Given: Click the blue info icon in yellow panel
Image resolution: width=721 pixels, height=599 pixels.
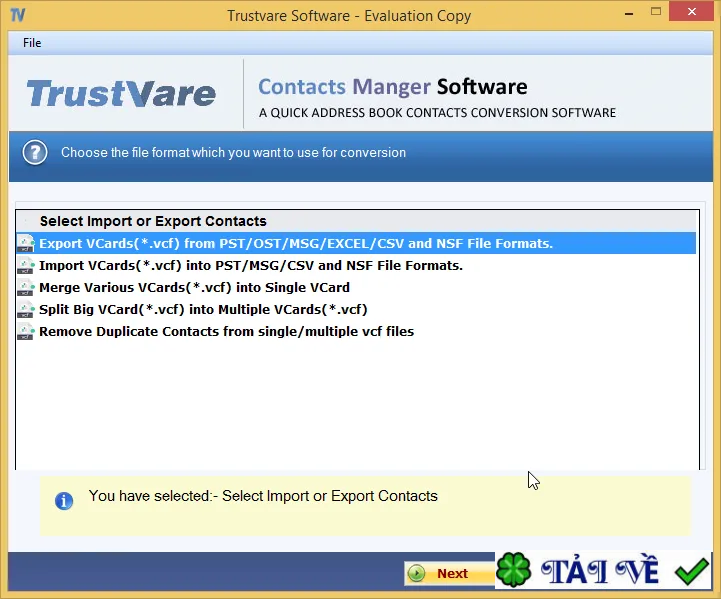Looking at the screenshot, I should pos(64,501).
